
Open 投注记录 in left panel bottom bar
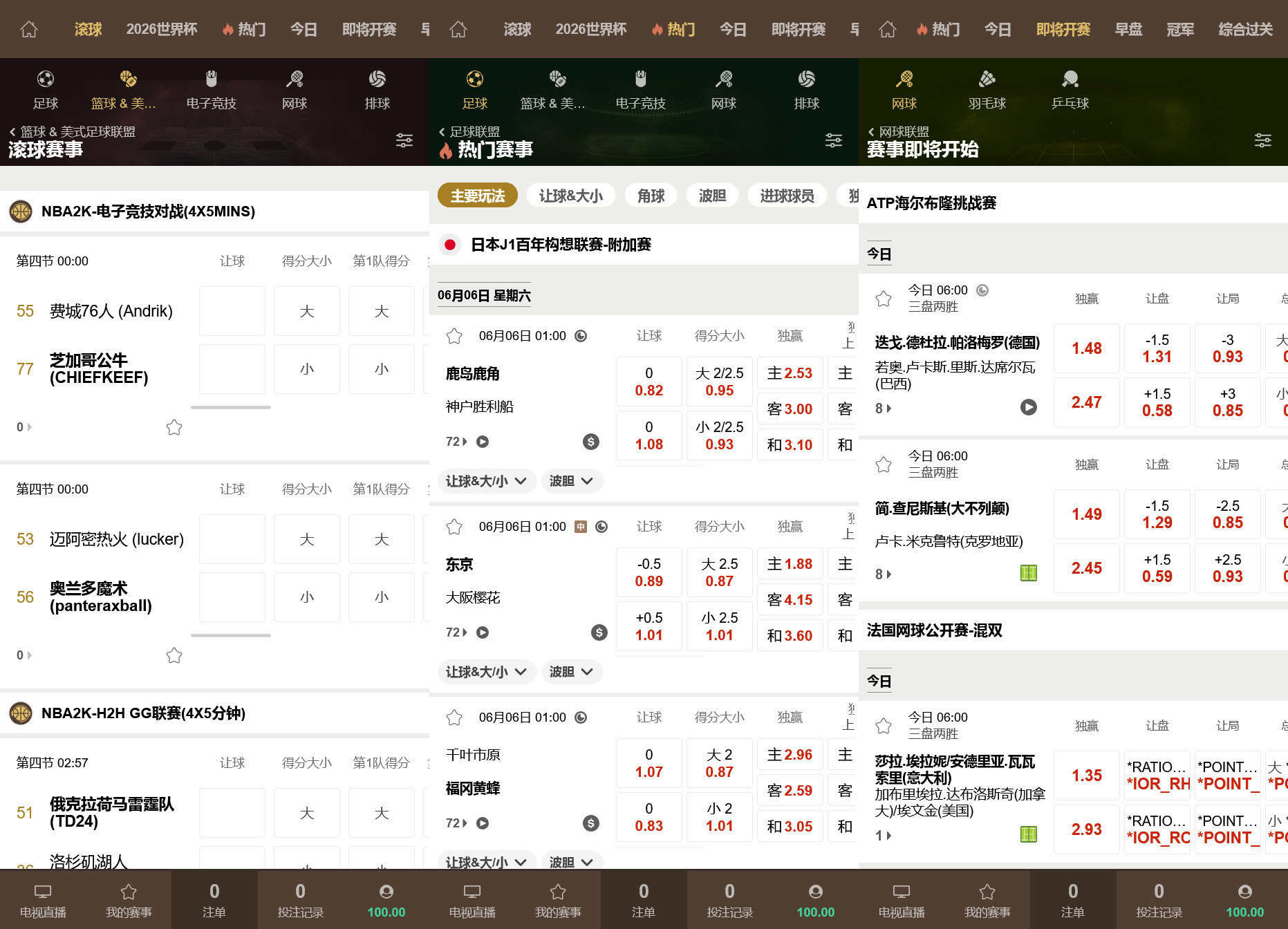(300, 900)
